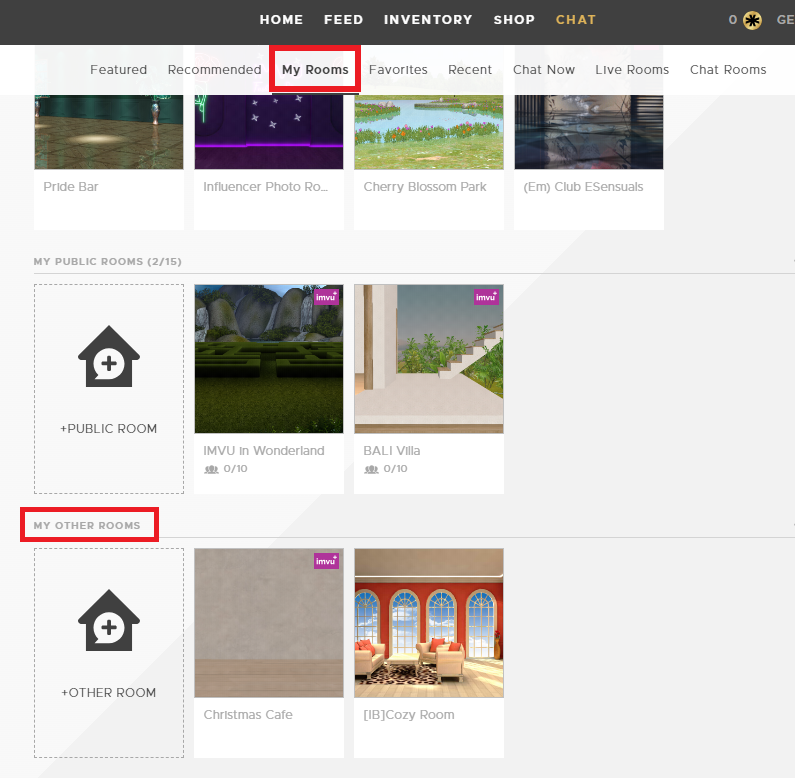
Task: Go to the FEED page
Action: click(343, 20)
